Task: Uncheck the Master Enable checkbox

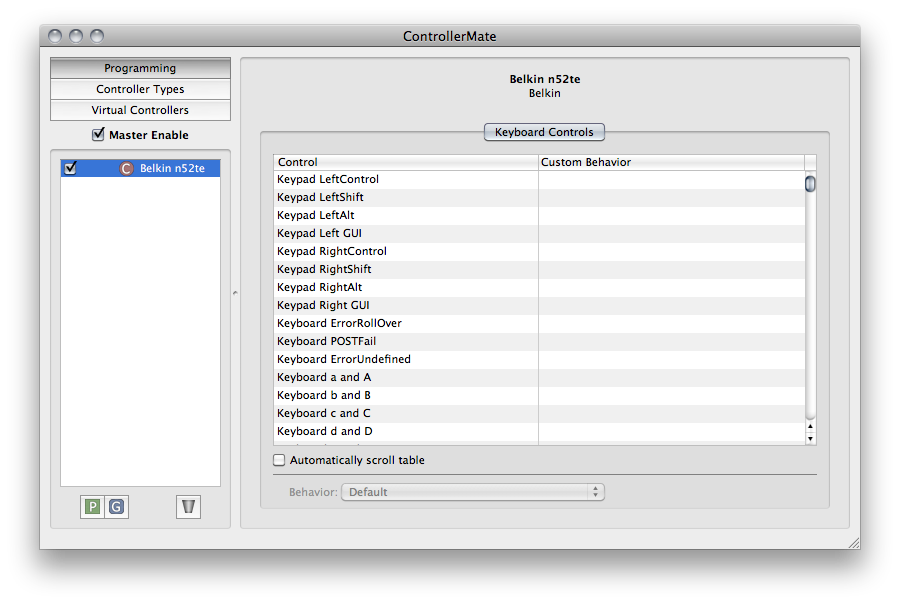Action: [x=98, y=134]
